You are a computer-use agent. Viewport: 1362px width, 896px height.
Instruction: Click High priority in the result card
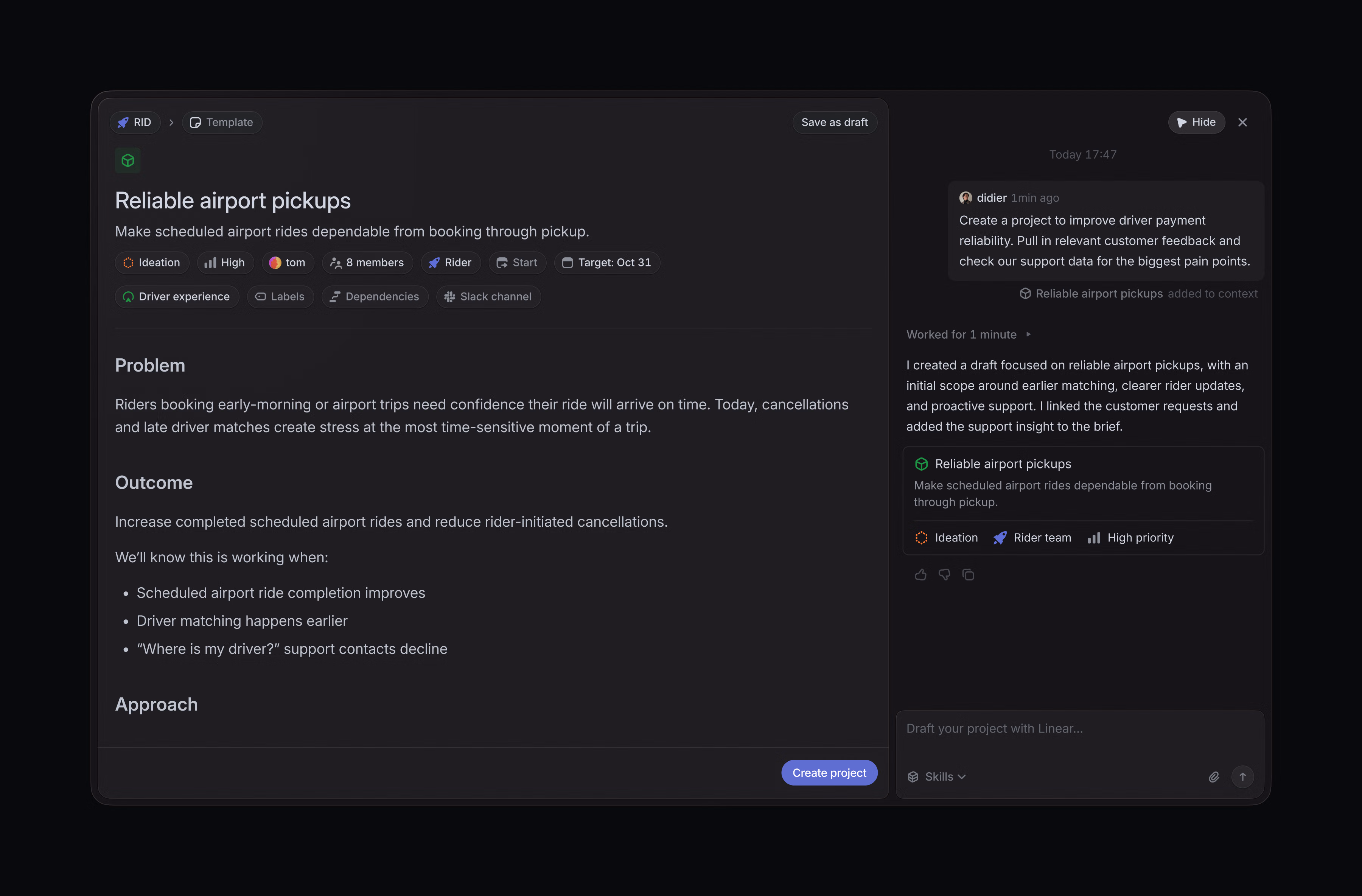pyautogui.click(x=1131, y=538)
